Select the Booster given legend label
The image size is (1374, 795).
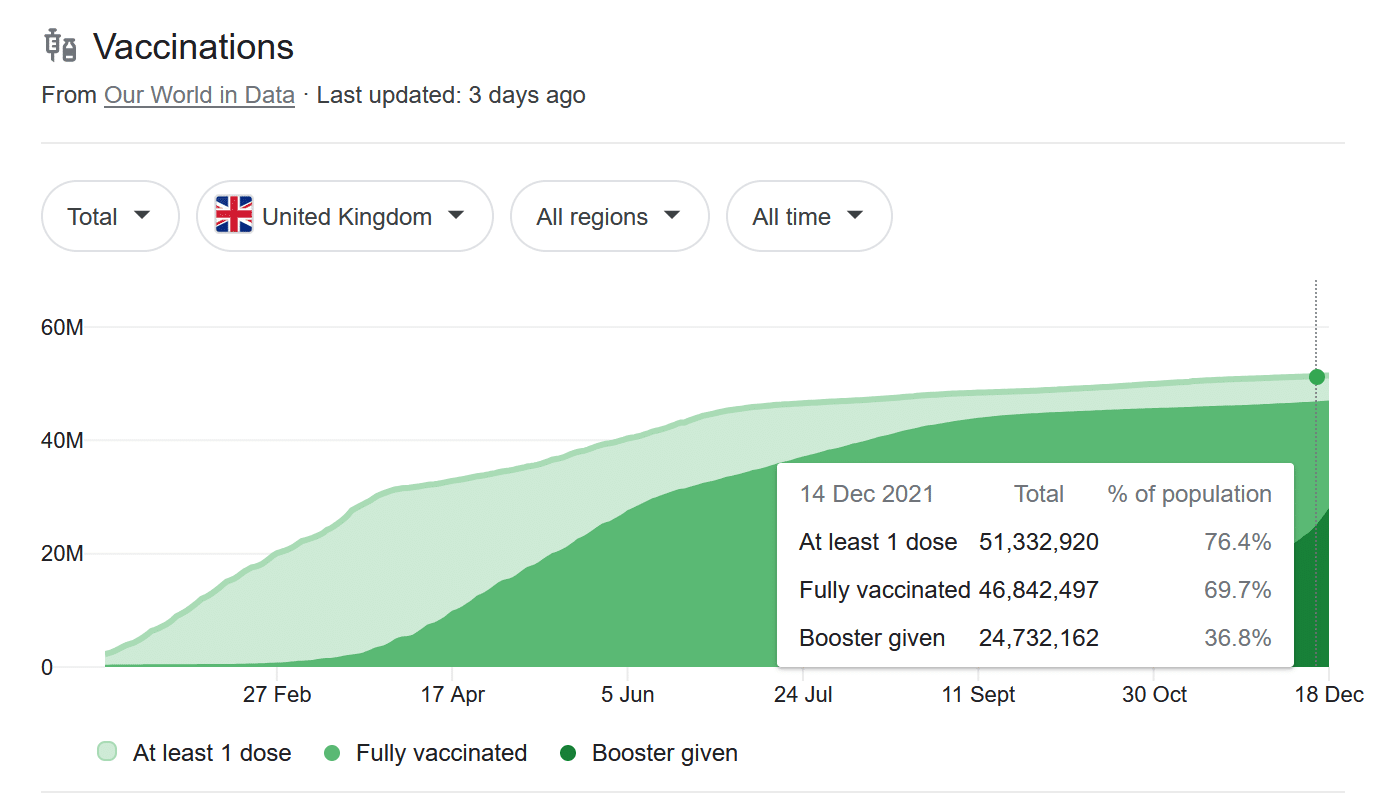(x=664, y=753)
